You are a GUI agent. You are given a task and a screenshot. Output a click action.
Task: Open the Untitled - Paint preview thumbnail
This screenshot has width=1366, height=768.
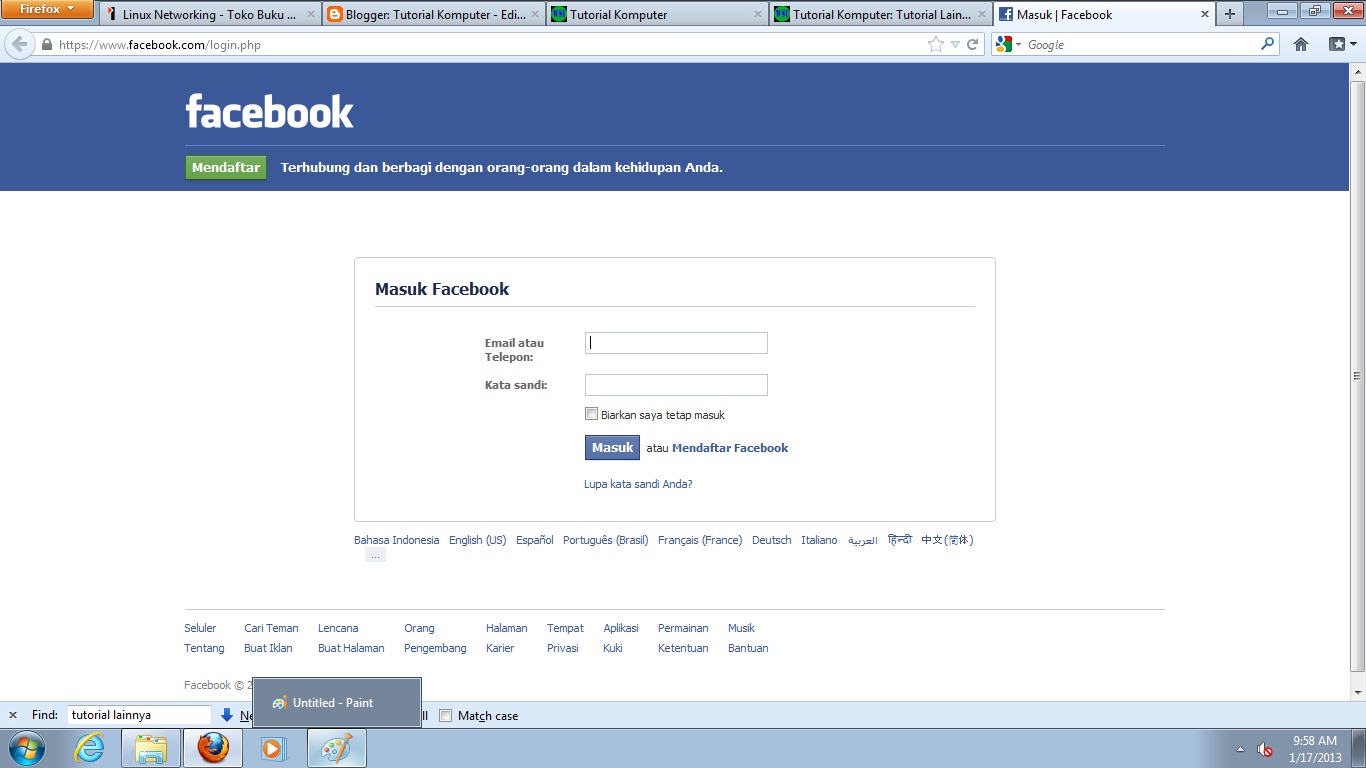coord(337,702)
